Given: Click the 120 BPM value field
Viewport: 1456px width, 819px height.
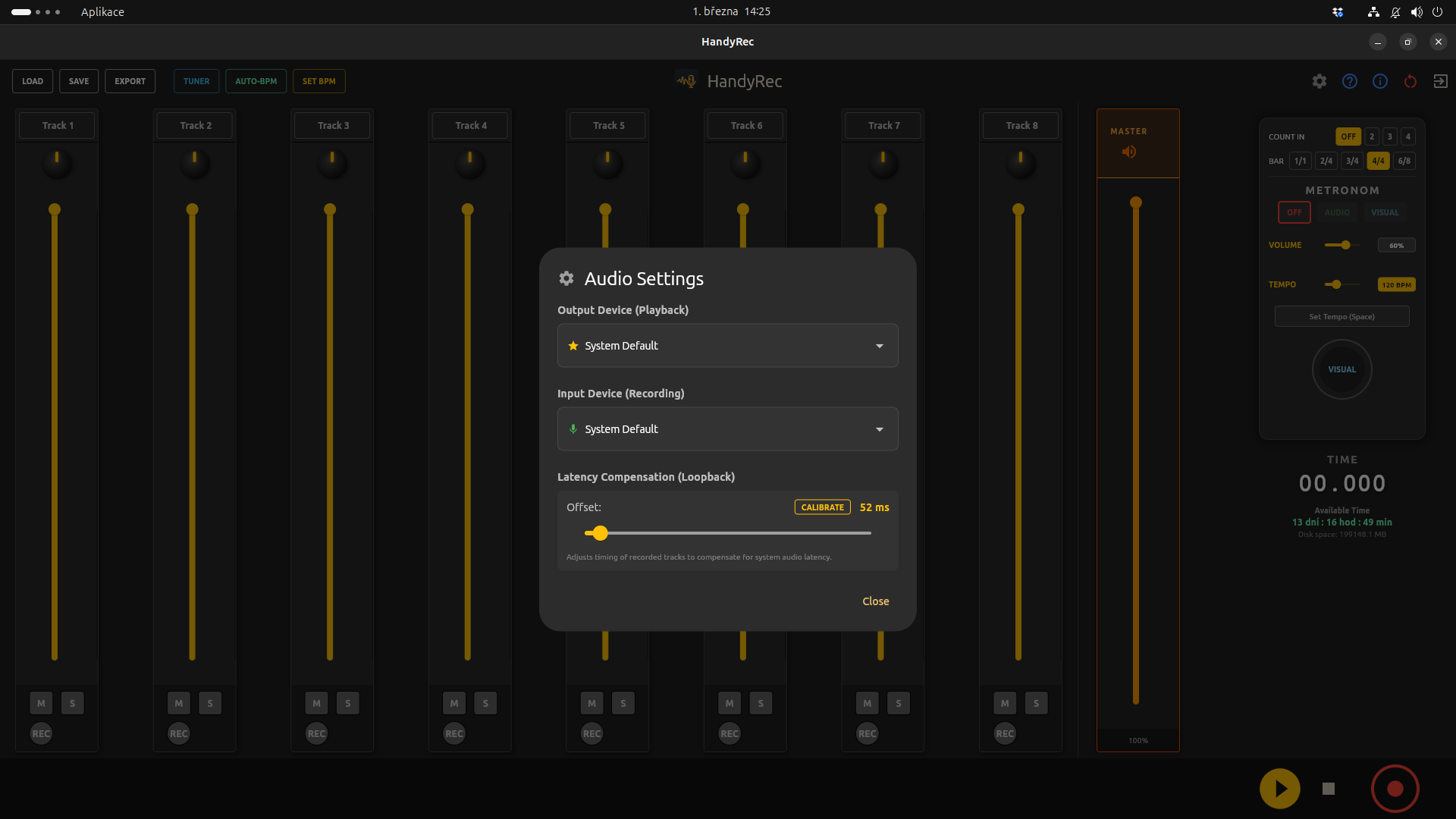Looking at the screenshot, I should point(1396,284).
